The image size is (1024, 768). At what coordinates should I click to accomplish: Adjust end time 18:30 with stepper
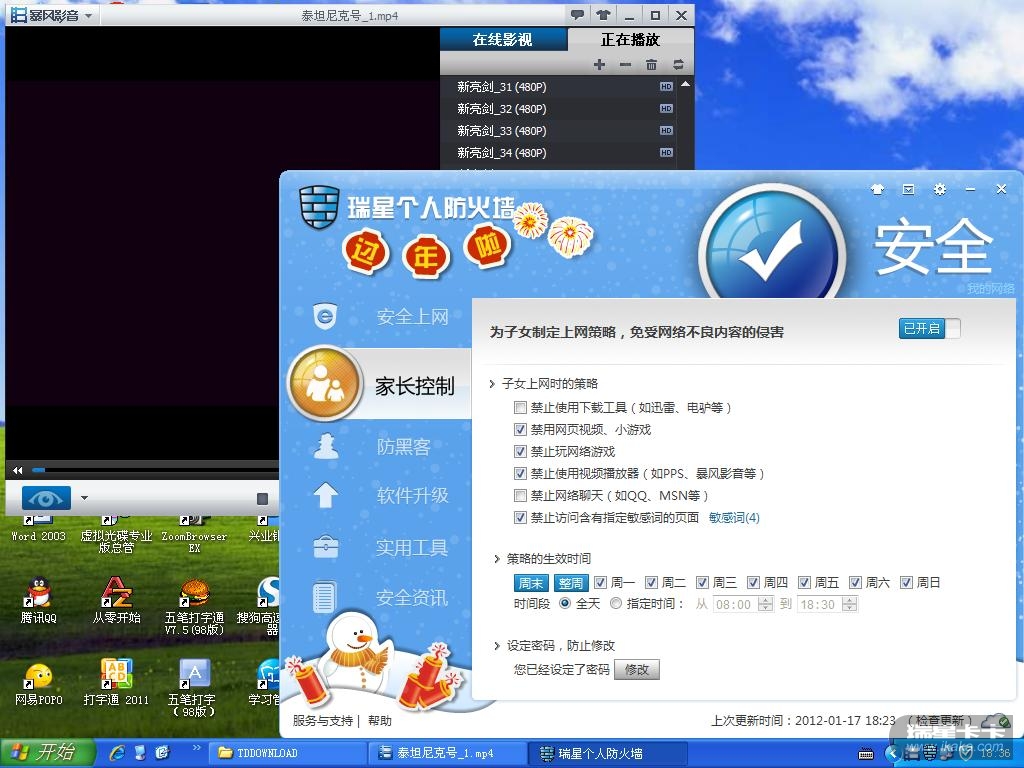click(x=849, y=604)
